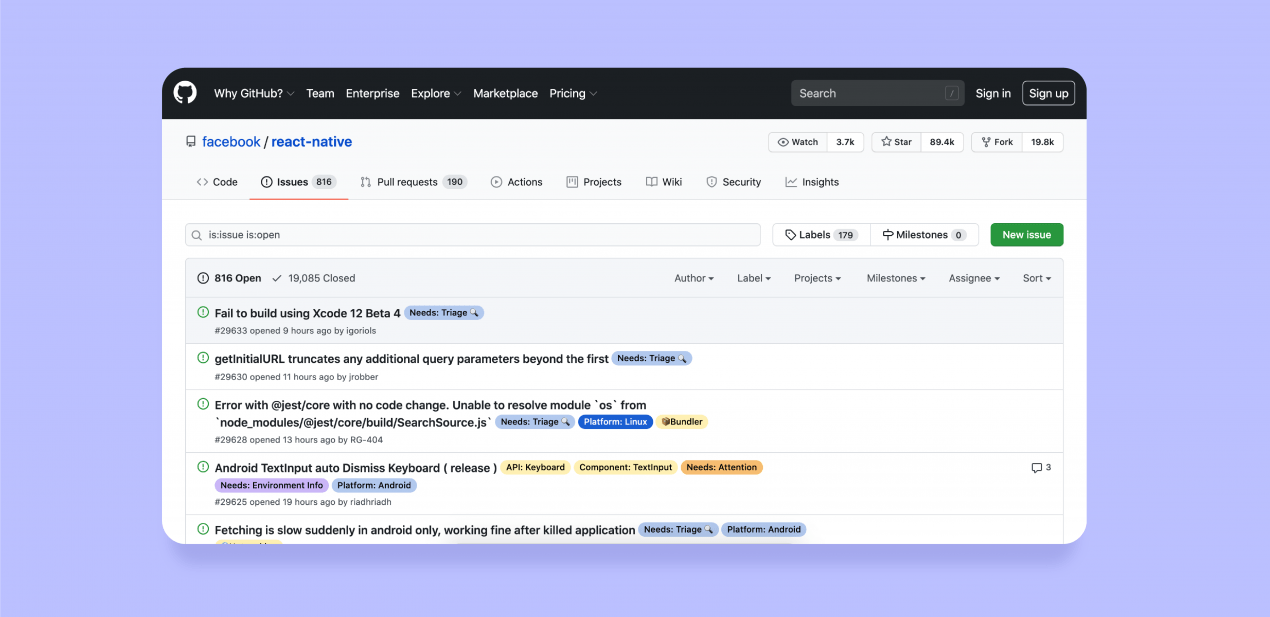Switch to the Security tab
Viewport: 1270px width, 617px height.
734,182
